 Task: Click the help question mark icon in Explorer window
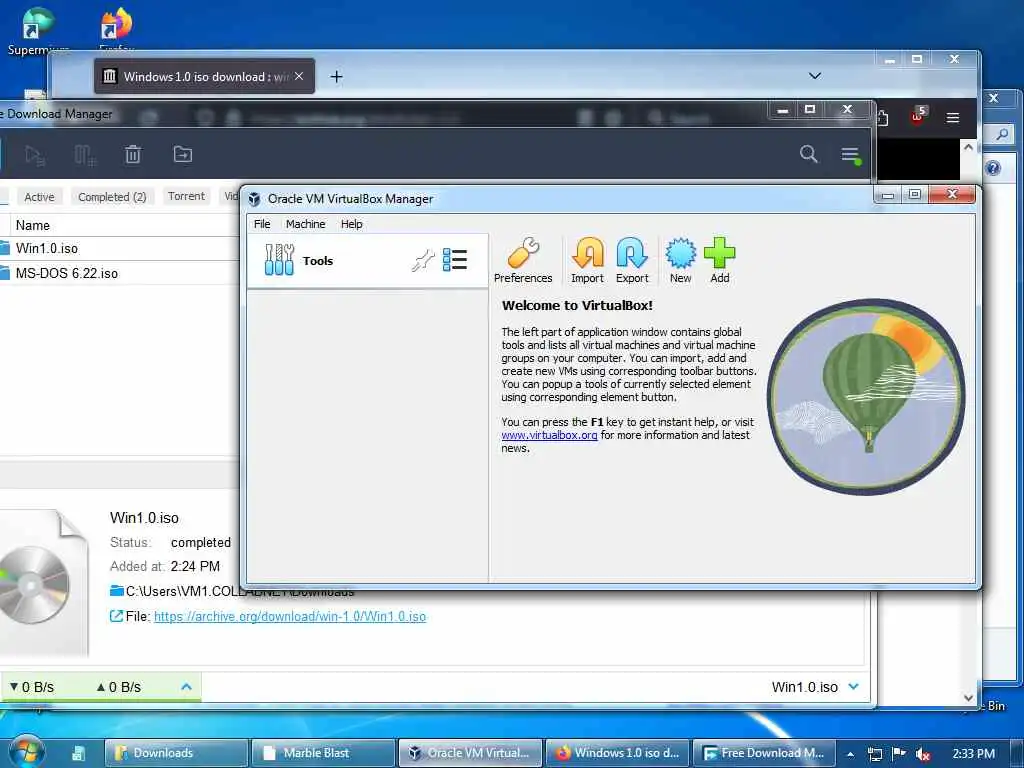993,168
